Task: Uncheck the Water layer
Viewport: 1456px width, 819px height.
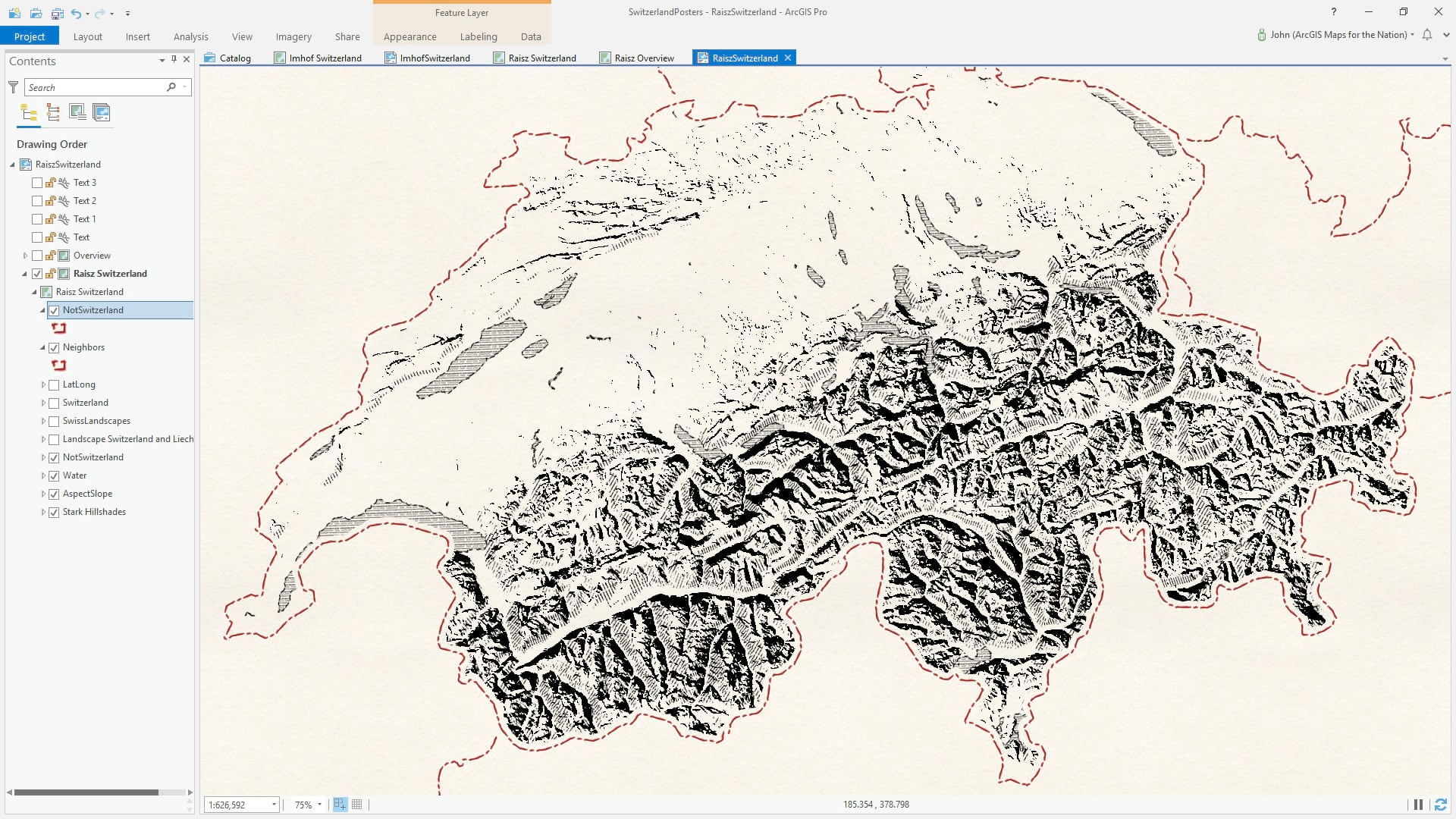Action: pos(54,475)
